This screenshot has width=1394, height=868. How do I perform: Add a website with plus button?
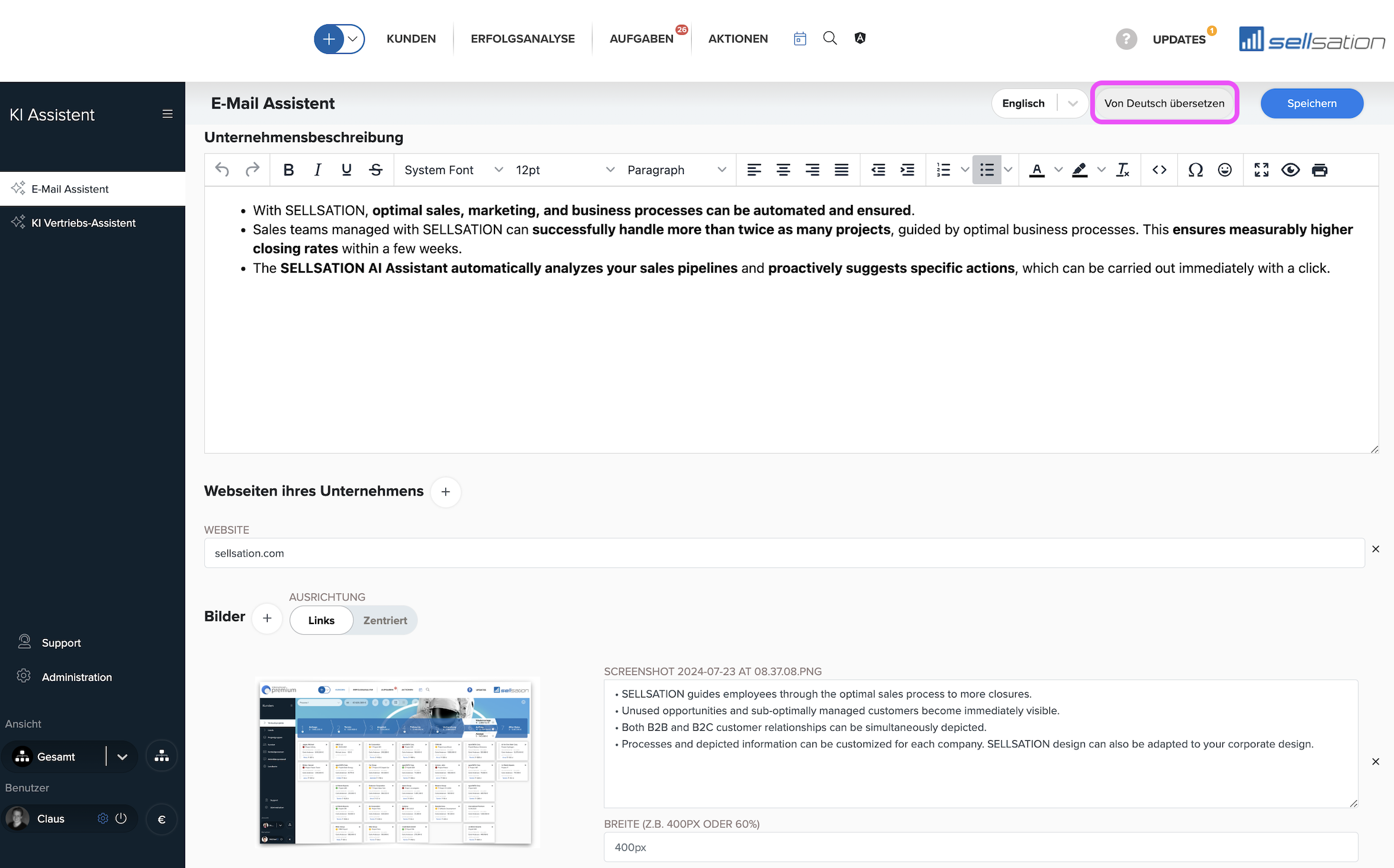click(x=445, y=492)
